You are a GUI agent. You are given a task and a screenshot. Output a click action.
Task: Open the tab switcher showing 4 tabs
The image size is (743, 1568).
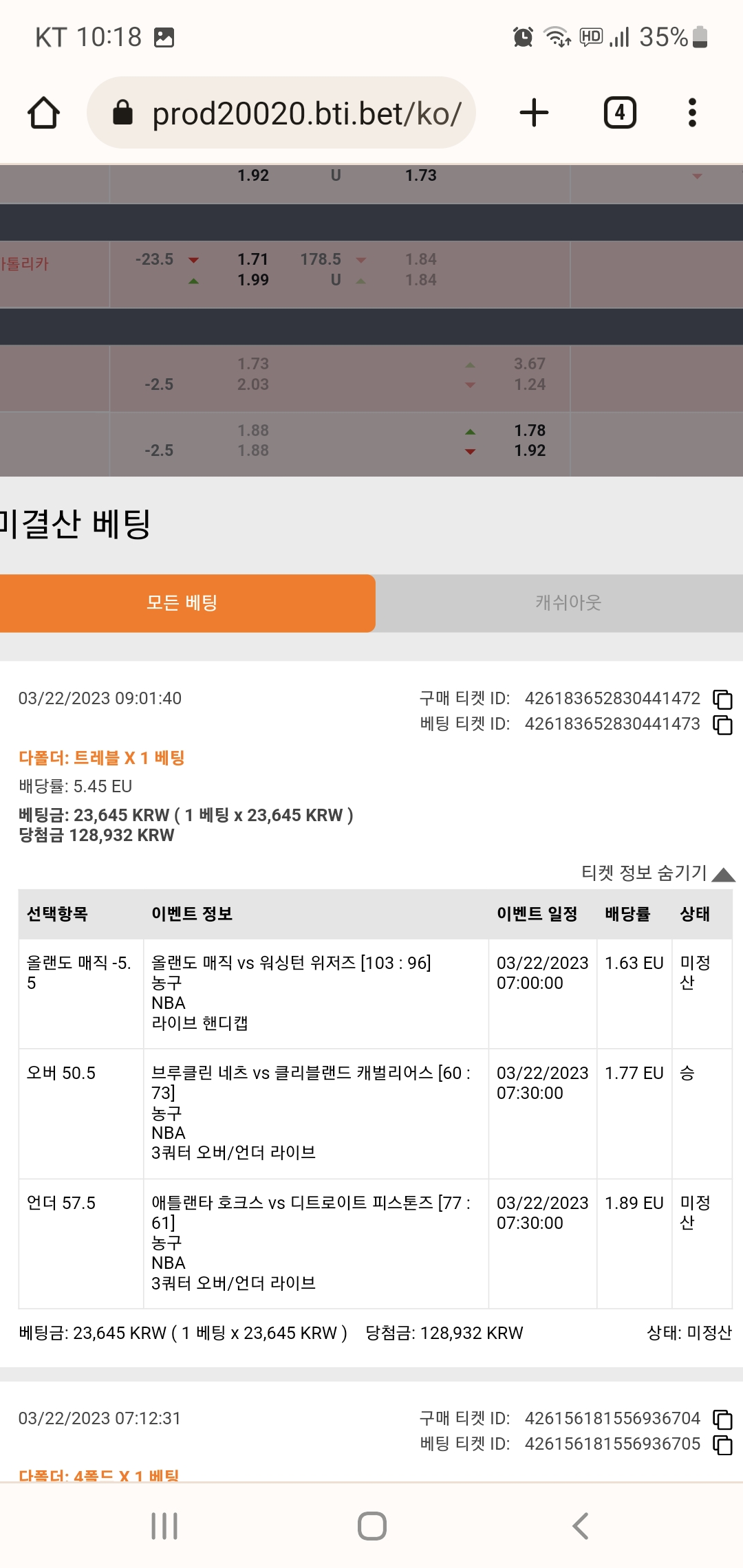(x=620, y=113)
